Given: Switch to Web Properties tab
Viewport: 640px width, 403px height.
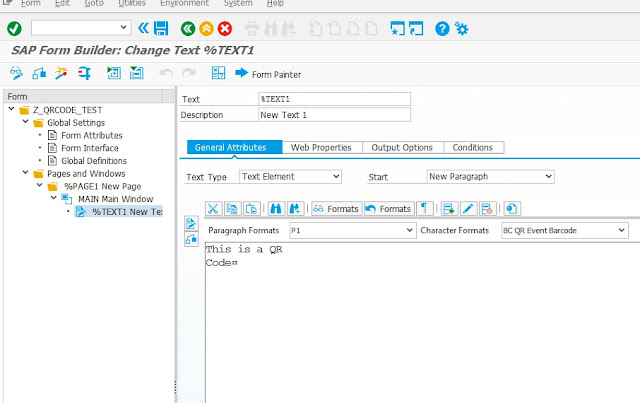Looking at the screenshot, I should pos(321,147).
